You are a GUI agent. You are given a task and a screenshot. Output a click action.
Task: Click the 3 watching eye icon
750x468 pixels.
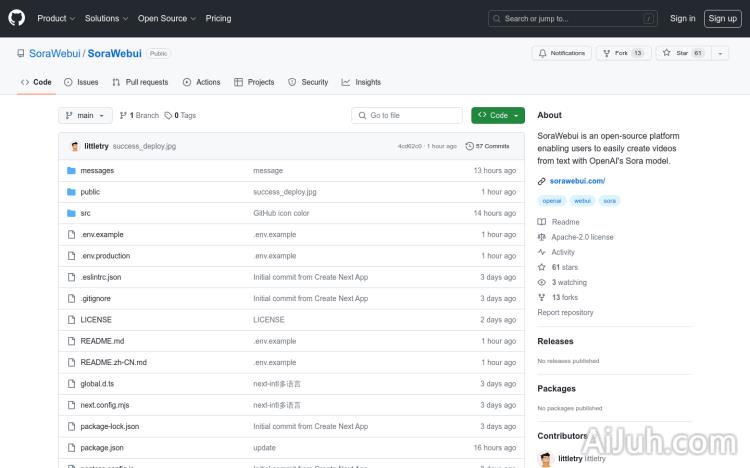click(x=542, y=282)
